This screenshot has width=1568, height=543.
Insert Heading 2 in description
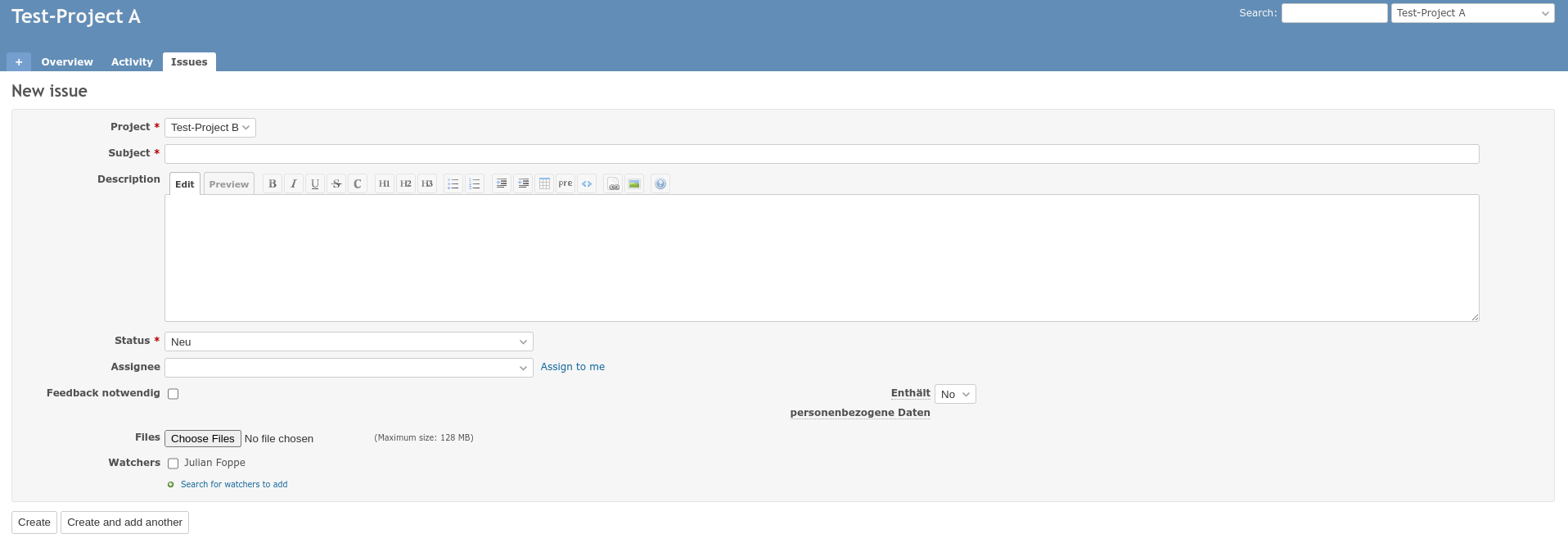pos(406,183)
